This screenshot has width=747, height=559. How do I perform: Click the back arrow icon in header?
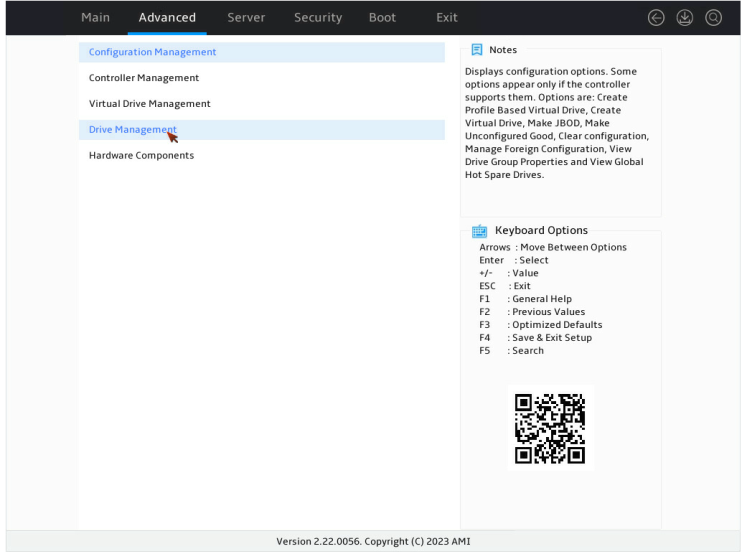tap(656, 18)
